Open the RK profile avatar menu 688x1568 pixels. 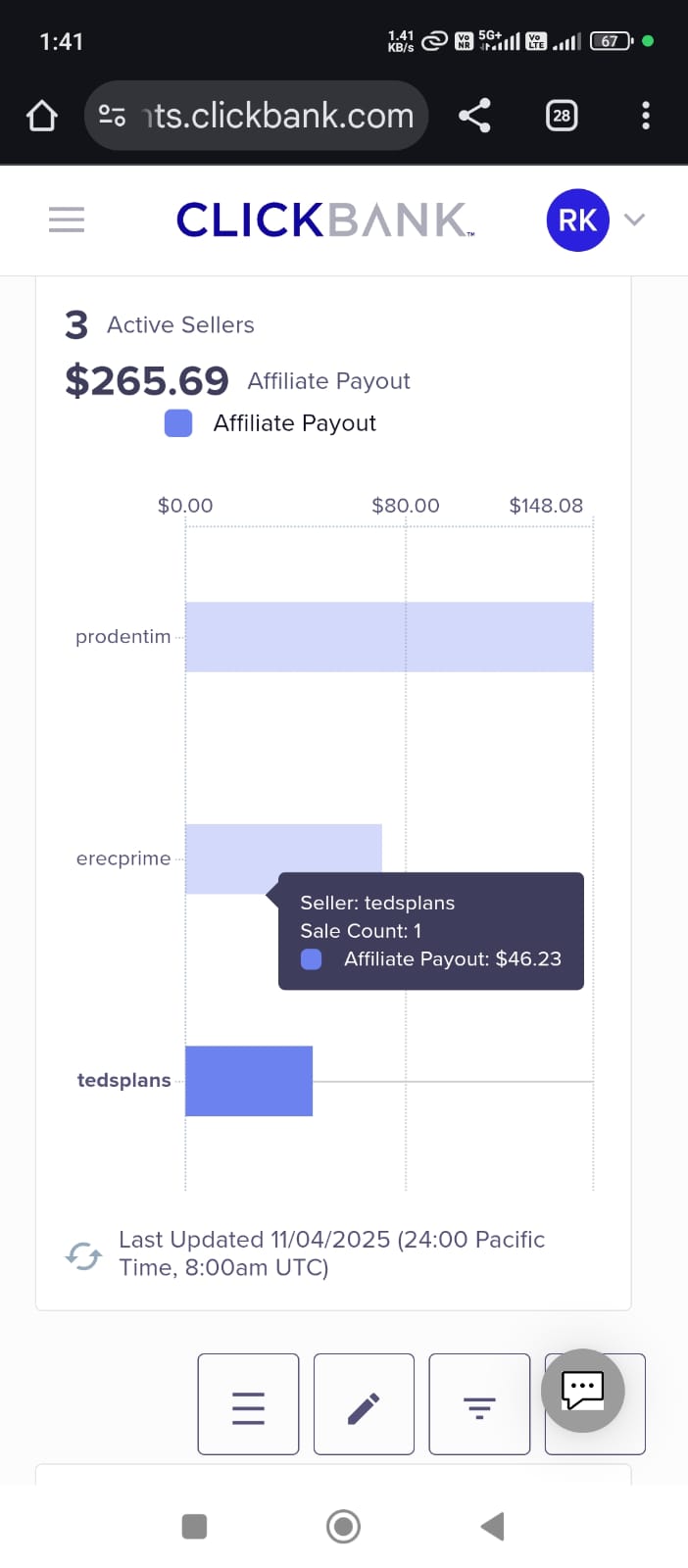pos(577,220)
